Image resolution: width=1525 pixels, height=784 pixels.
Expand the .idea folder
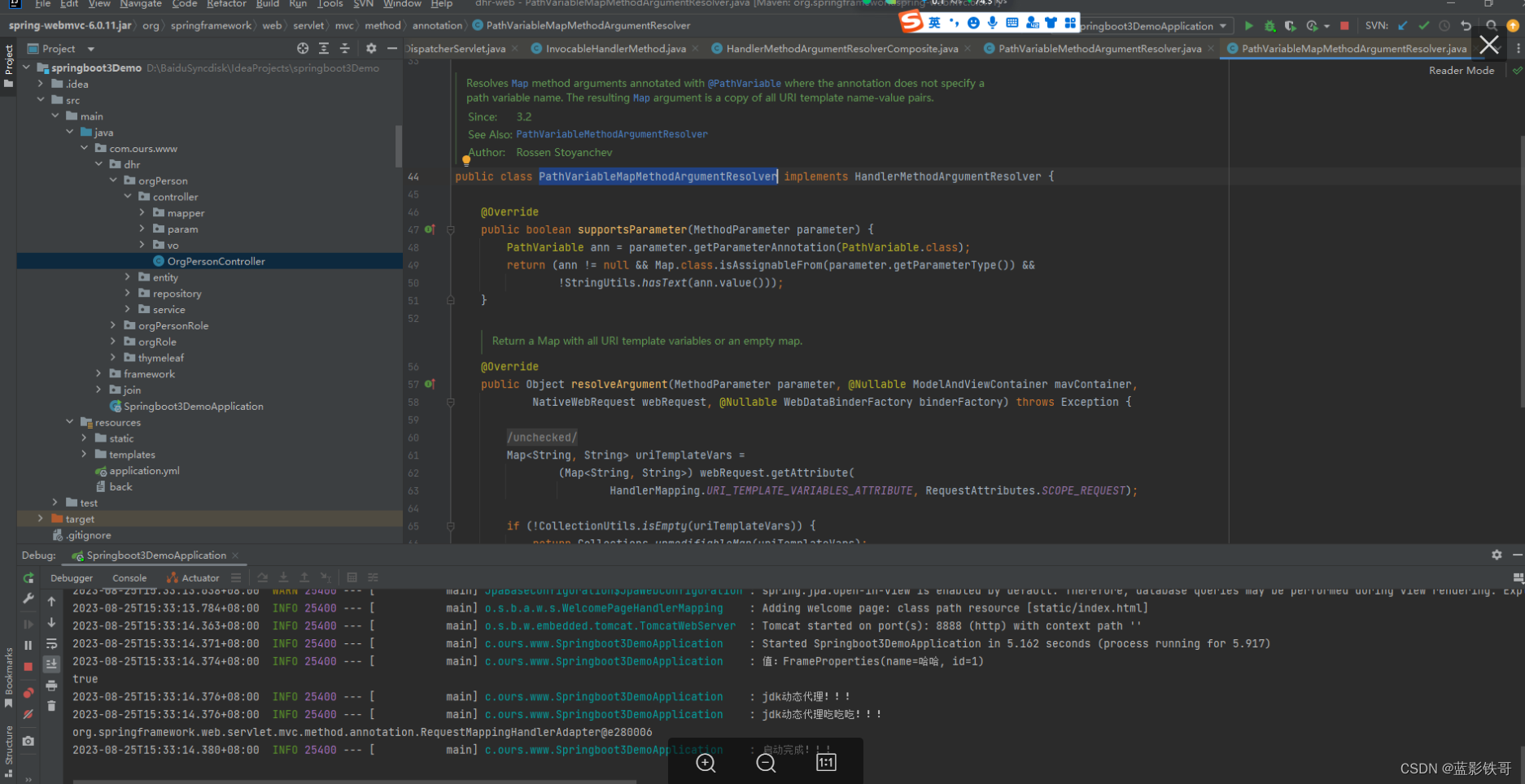point(41,84)
